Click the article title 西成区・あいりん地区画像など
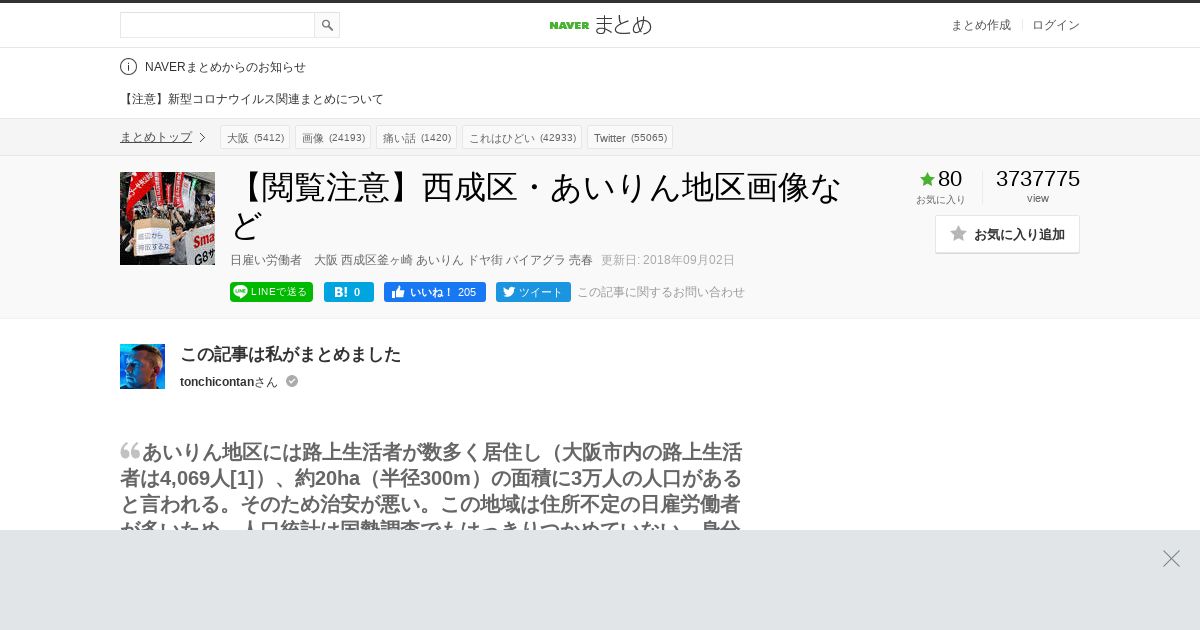This screenshot has width=1200, height=630. pos(536,205)
